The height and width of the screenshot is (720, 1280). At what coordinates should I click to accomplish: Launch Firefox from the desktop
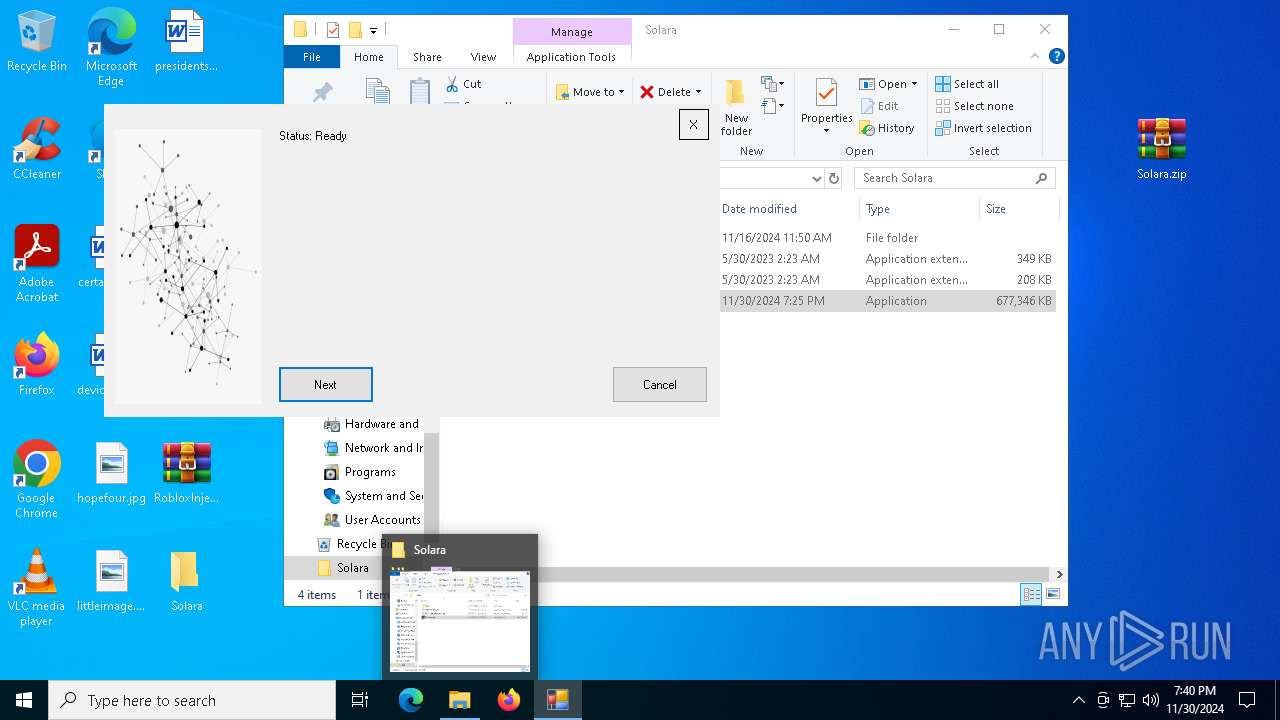pyautogui.click(x=37, y=365)
